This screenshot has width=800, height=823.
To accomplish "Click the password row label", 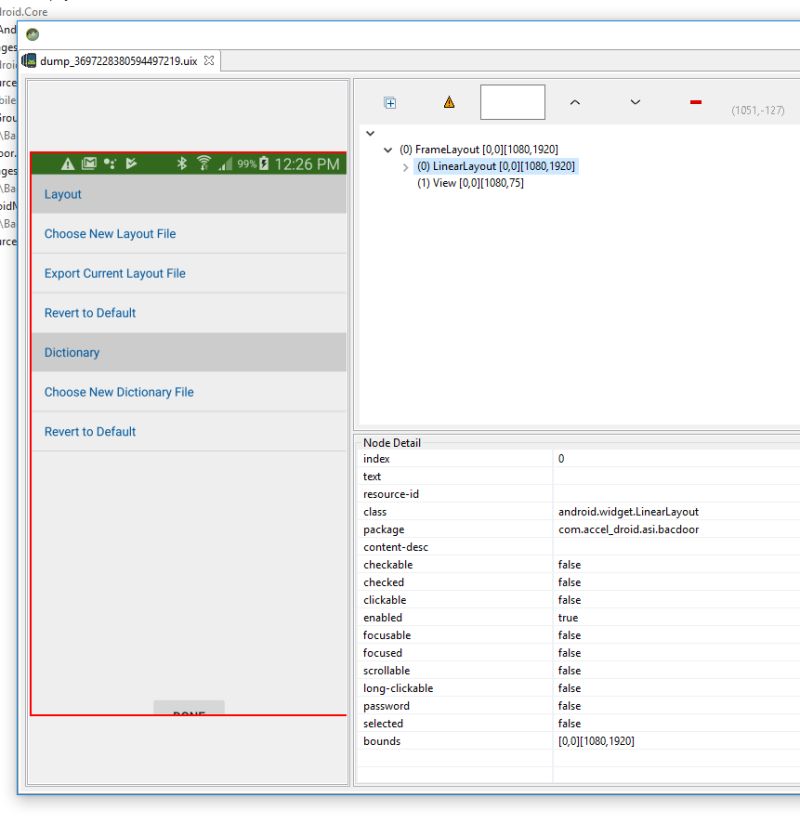I will (x=386, y=706).
